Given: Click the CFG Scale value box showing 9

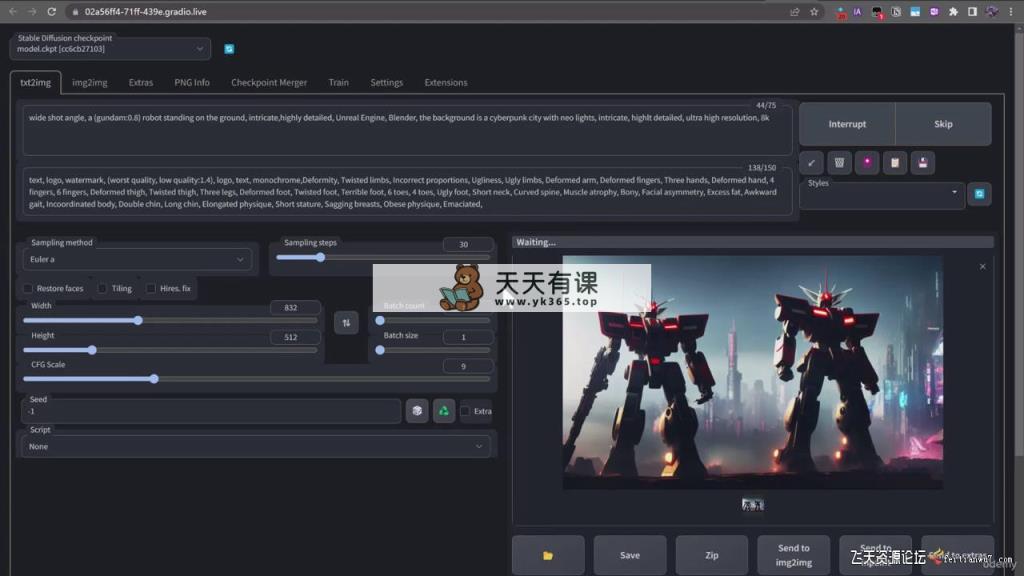Looking at the screenshot, I should 468,366.
